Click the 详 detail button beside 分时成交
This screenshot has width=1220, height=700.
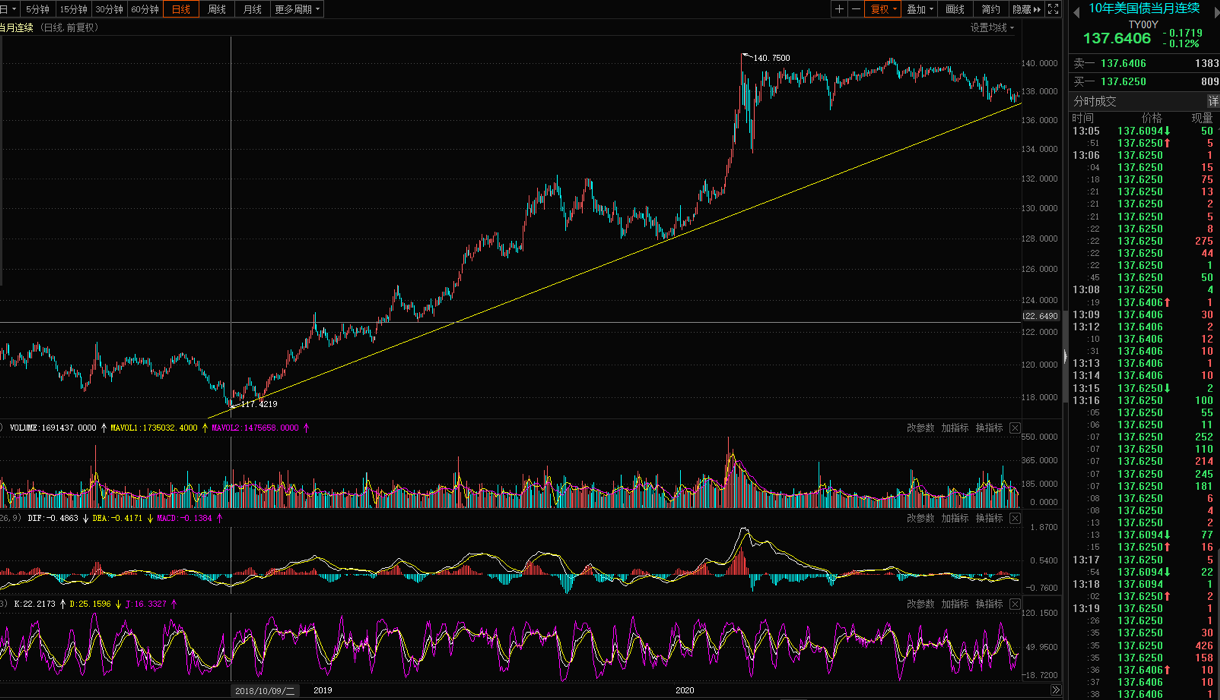pyautogui.click(x=1212, y=101)
